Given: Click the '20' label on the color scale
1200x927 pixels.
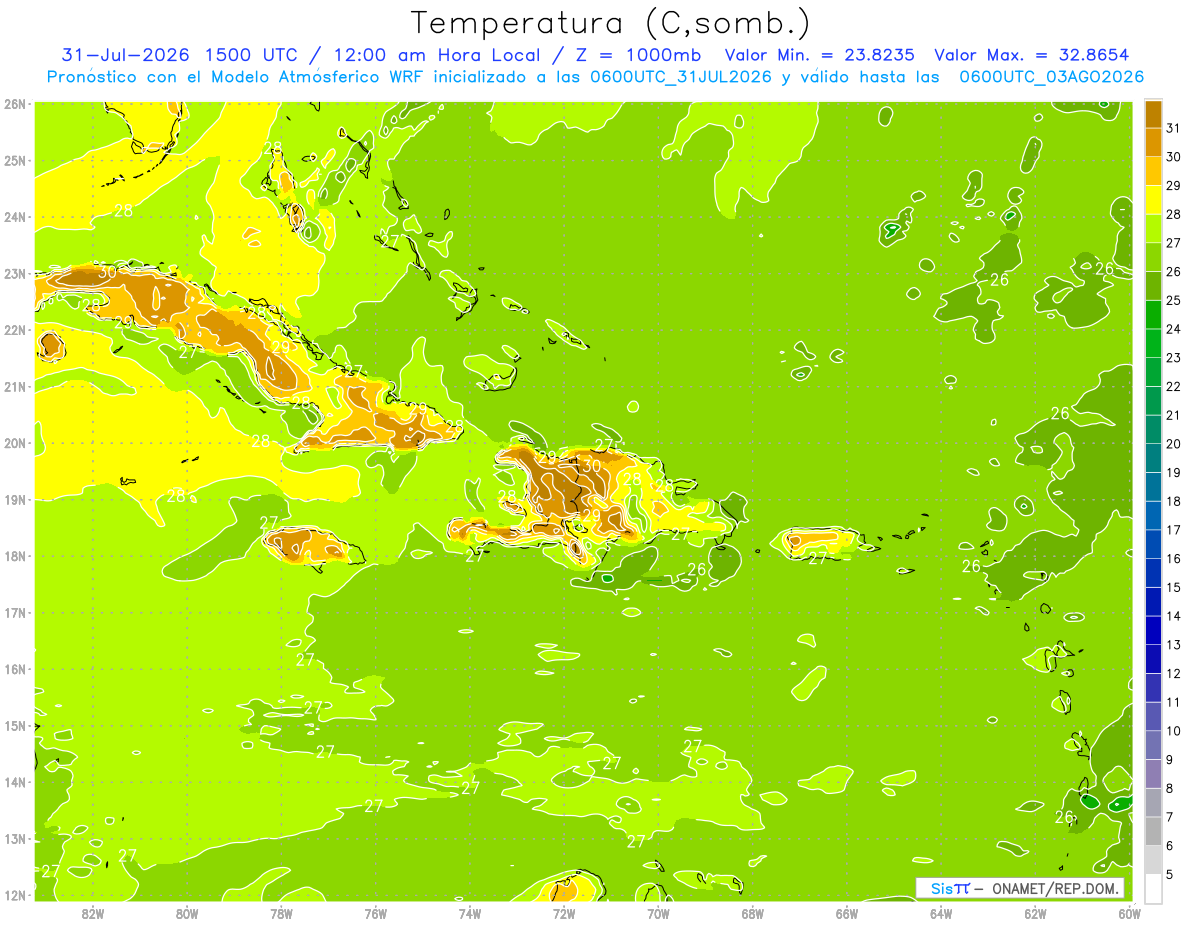Looking at the screenshot, I should point(1173,444).
